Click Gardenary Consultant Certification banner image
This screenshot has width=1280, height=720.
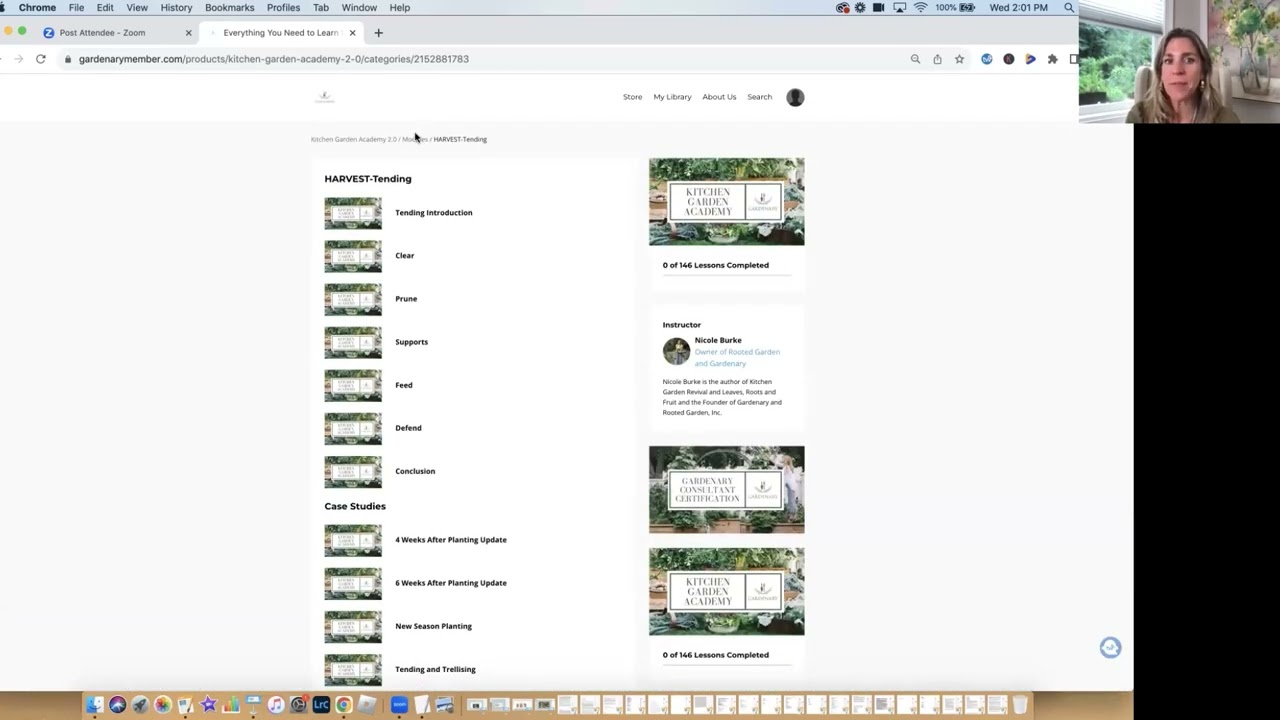coord(726,490)
